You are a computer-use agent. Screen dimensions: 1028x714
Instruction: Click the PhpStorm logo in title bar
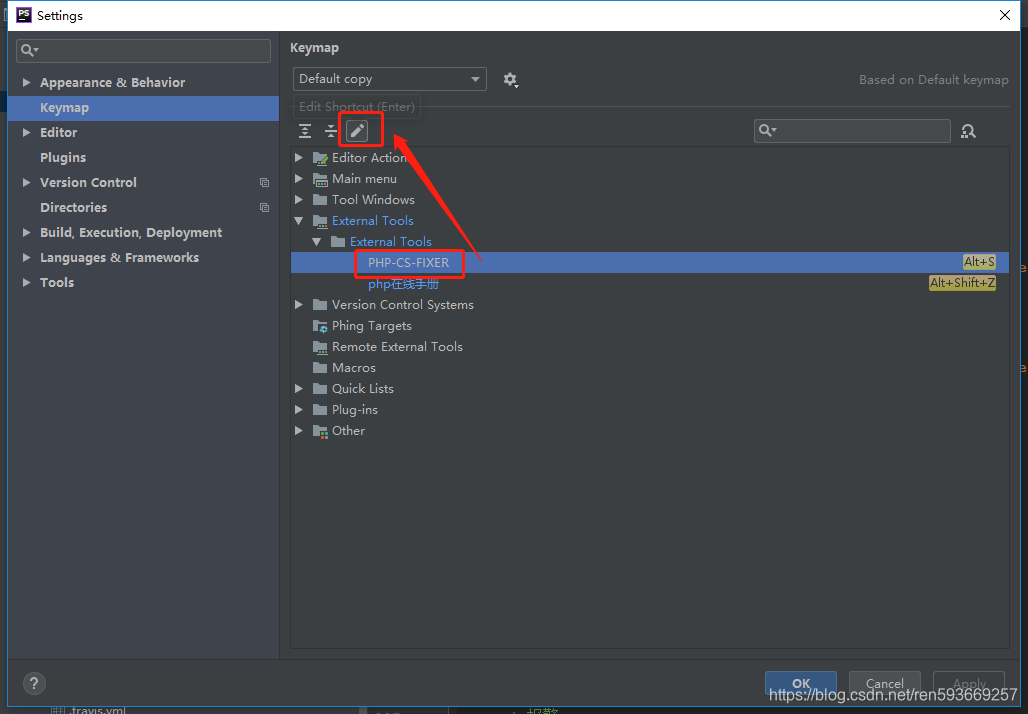[x=24, y=15]
